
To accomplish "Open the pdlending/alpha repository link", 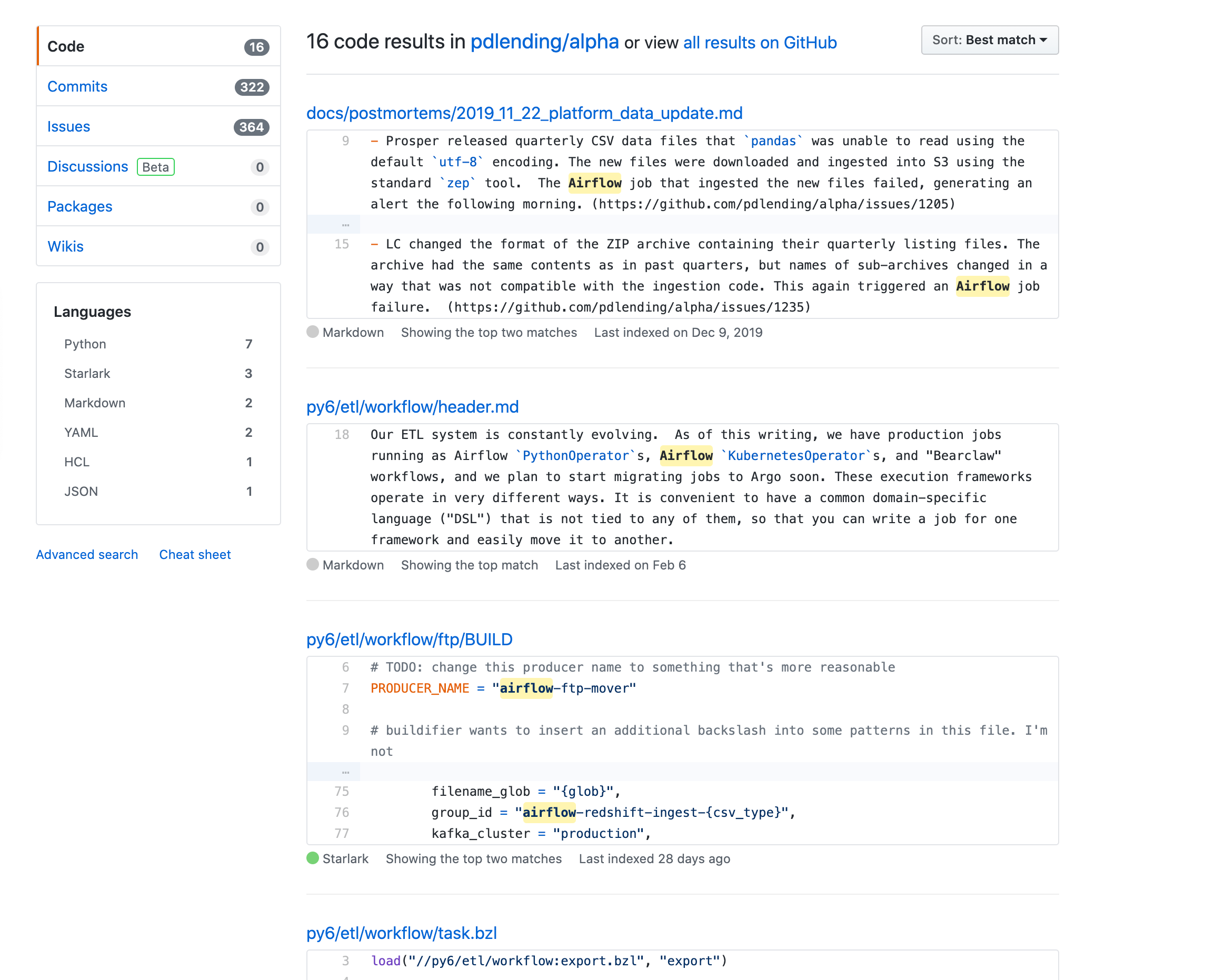I will [544, 42].
